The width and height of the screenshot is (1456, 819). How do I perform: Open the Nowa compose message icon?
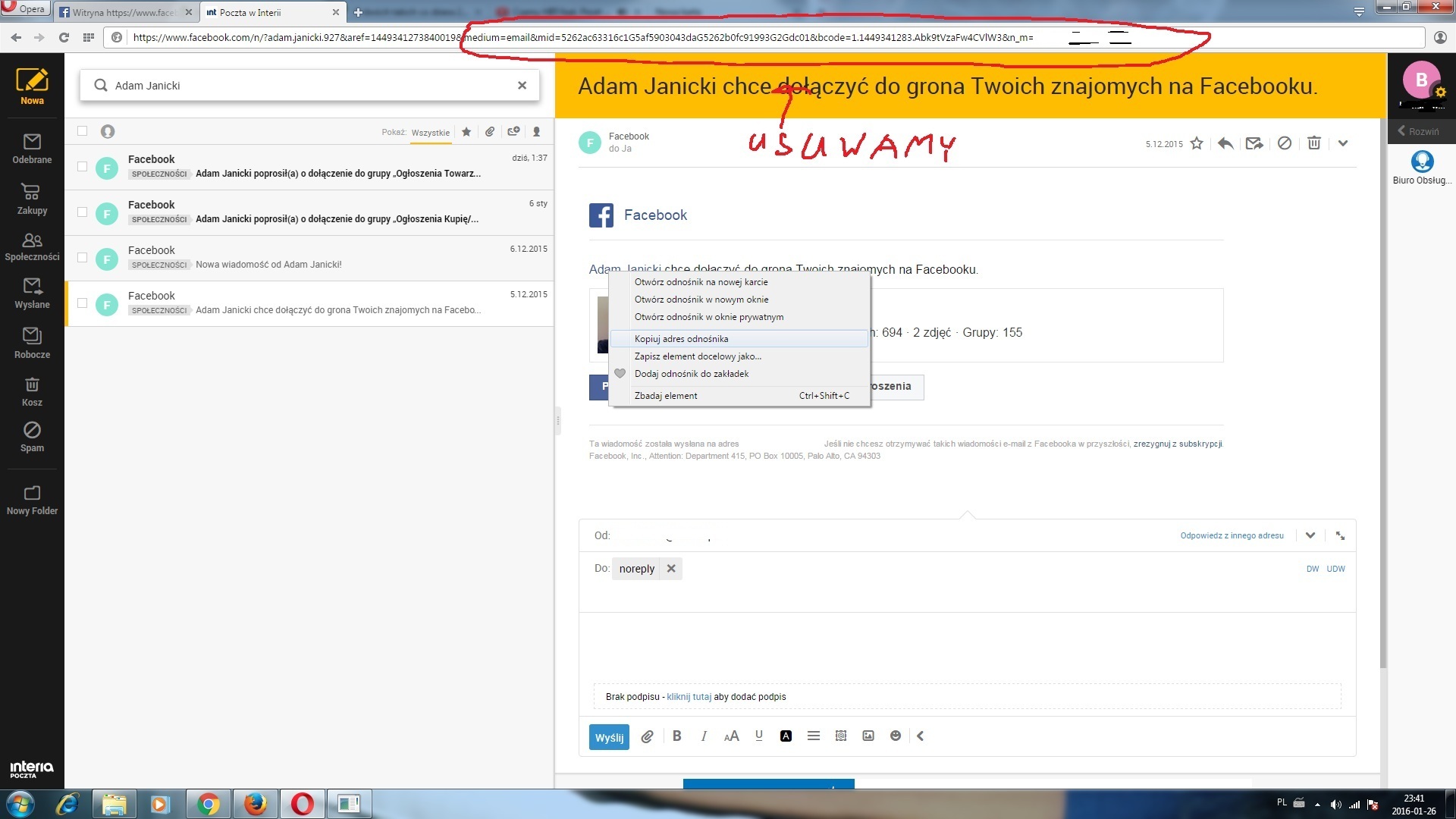[x=32, y=86]
